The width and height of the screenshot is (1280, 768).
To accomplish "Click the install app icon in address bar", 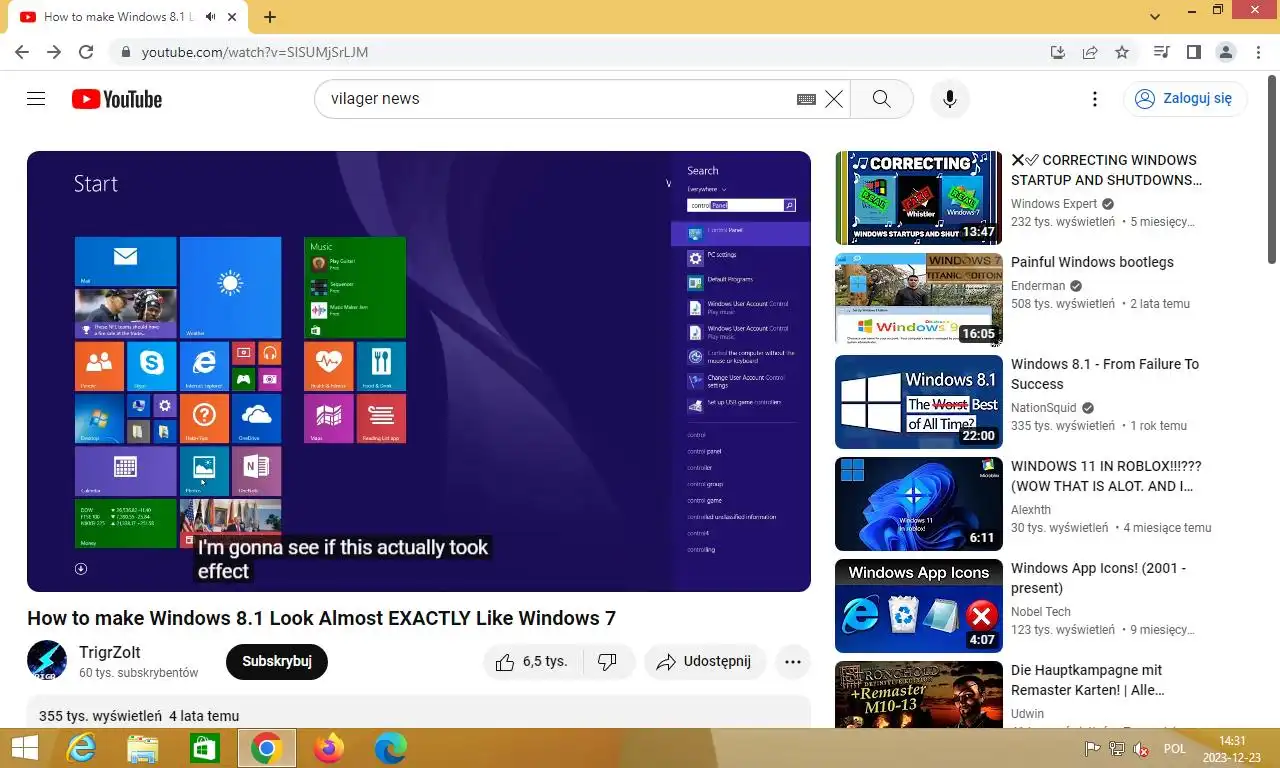I will [x=1058, y=52].
